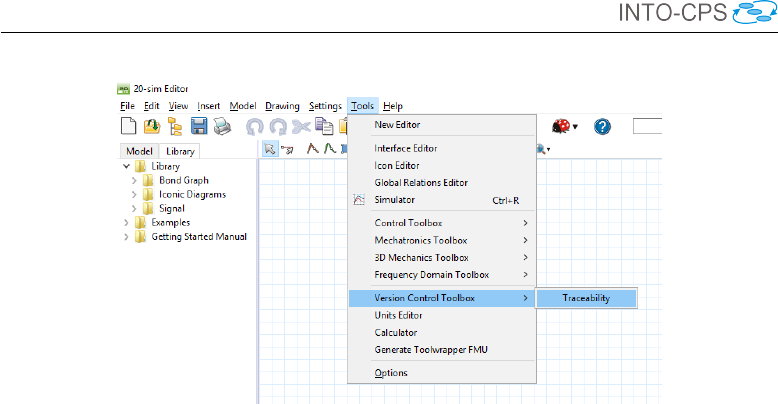Open dropdown arrow beside the ladybug
Image resolution: width=778 pixels, height=404 pixels.
tap(575, 127)
